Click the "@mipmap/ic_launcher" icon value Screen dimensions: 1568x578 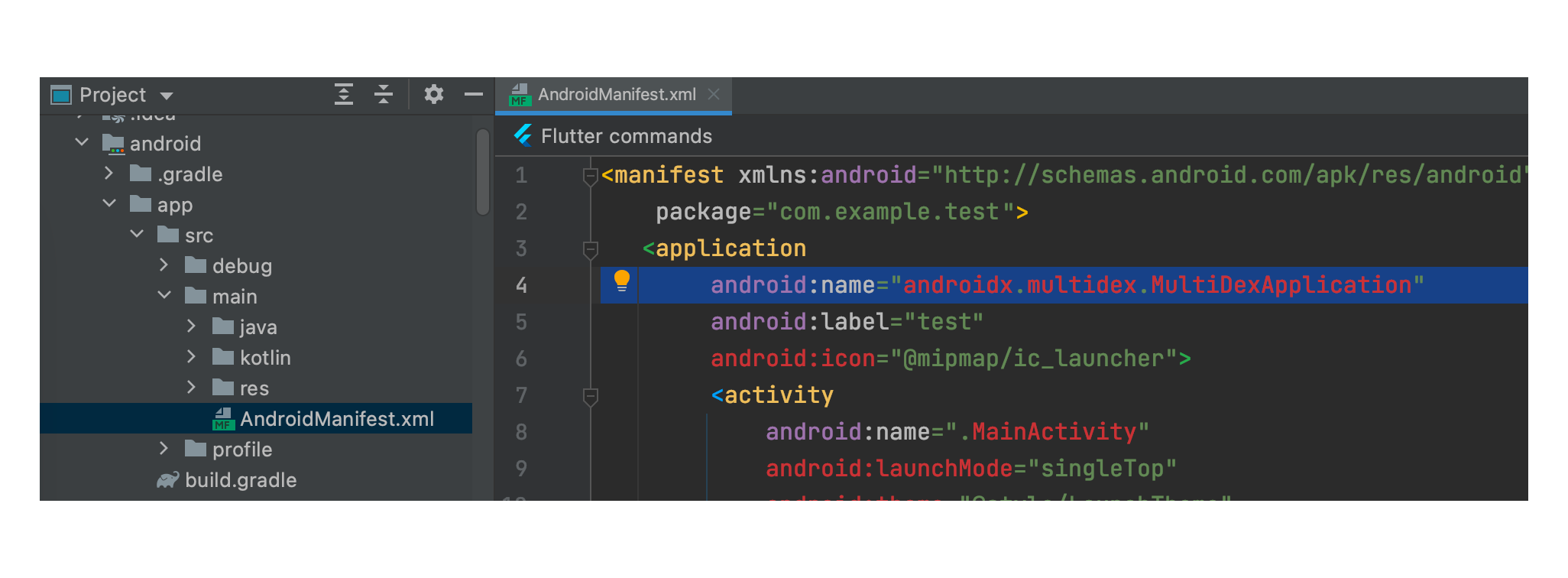click(x=1034, y=359)
